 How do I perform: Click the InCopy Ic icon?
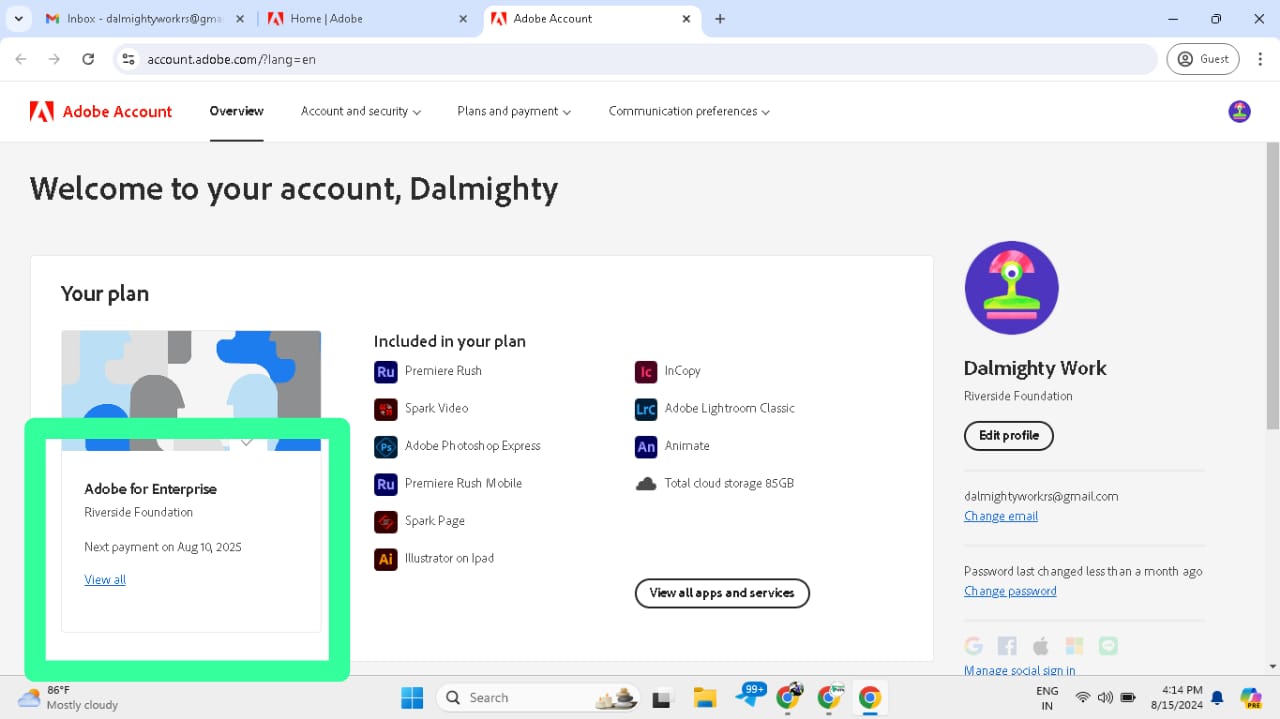click(646, 372)
